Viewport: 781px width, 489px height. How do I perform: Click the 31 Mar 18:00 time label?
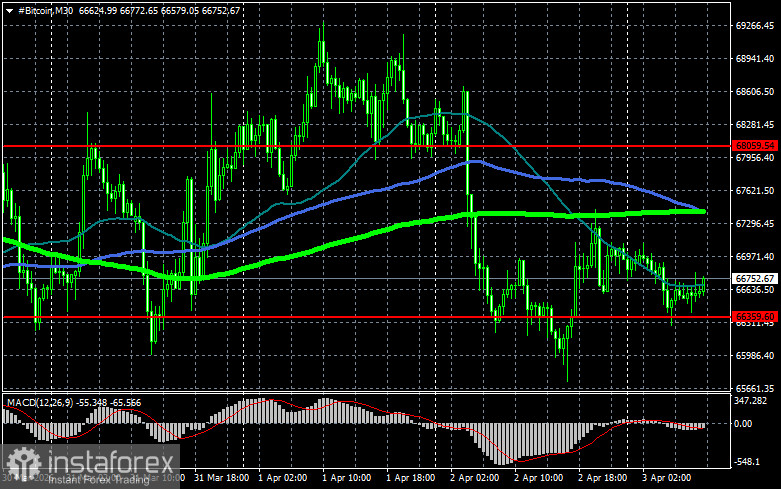tap(222, 478)
